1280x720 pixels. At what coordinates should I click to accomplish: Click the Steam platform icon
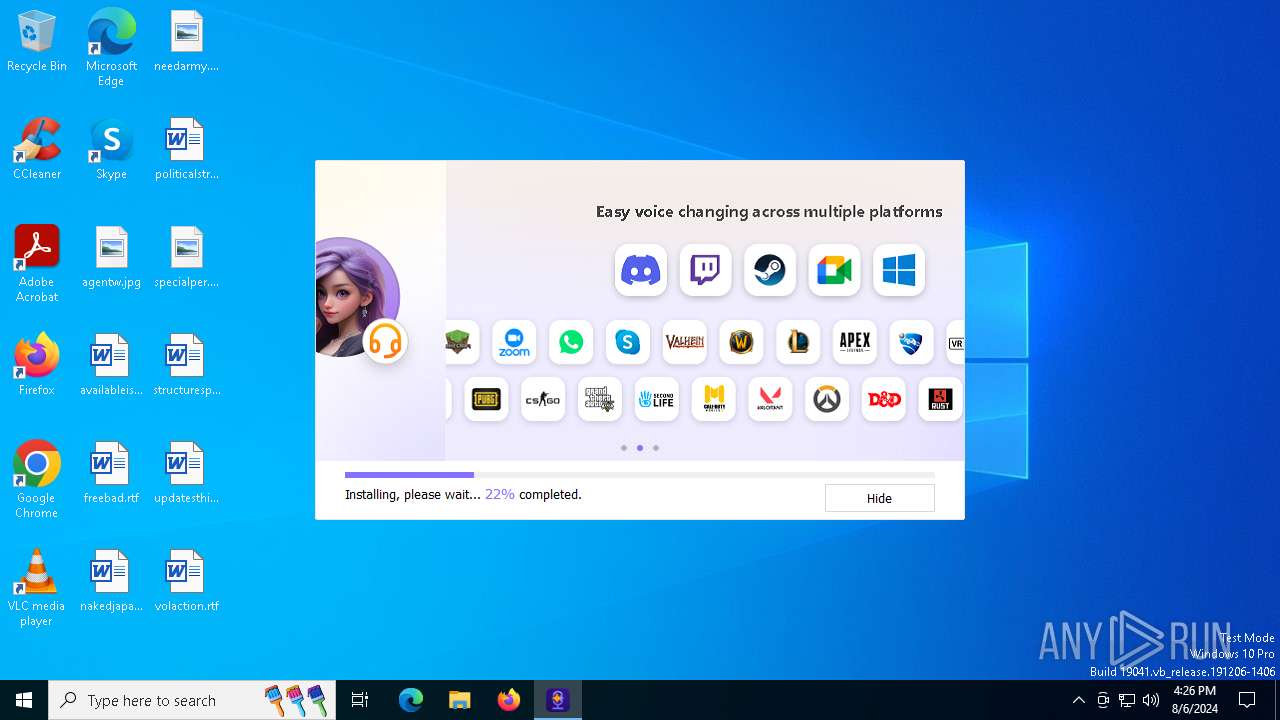pyautogui.click(x=770, y=270)
